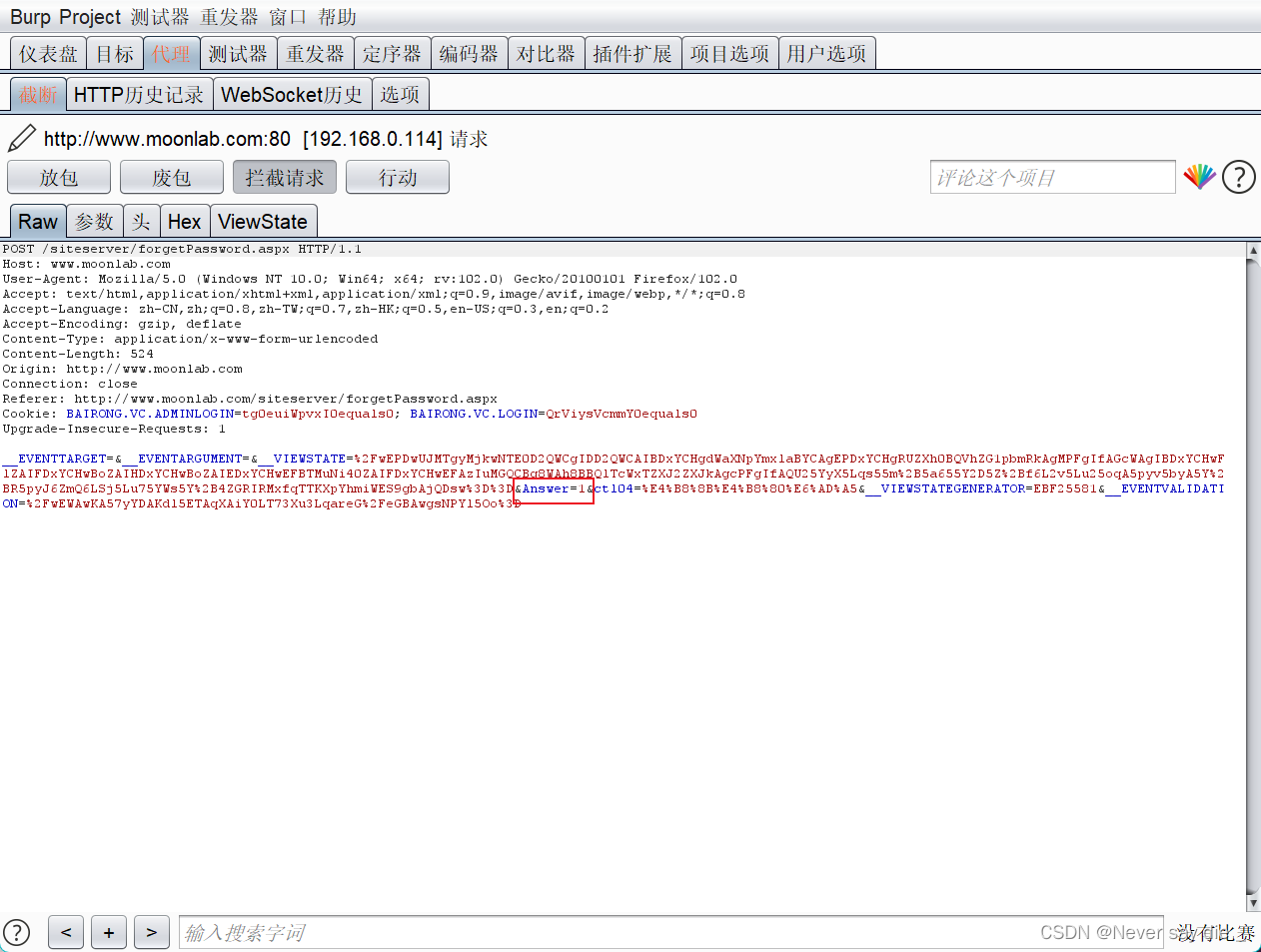This screenshot has height=952, width=1261.
Task: Click the __VIEWSTATEGENERATOR parameter text
Action: tap(945, 488)
